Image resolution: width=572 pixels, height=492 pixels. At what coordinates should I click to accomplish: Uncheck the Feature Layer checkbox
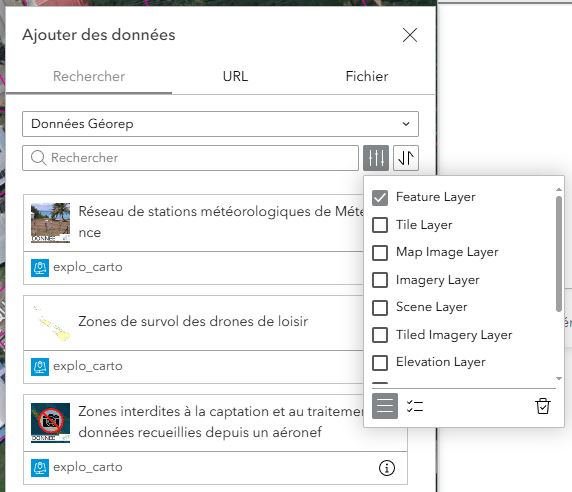click(x=380, y=198)
